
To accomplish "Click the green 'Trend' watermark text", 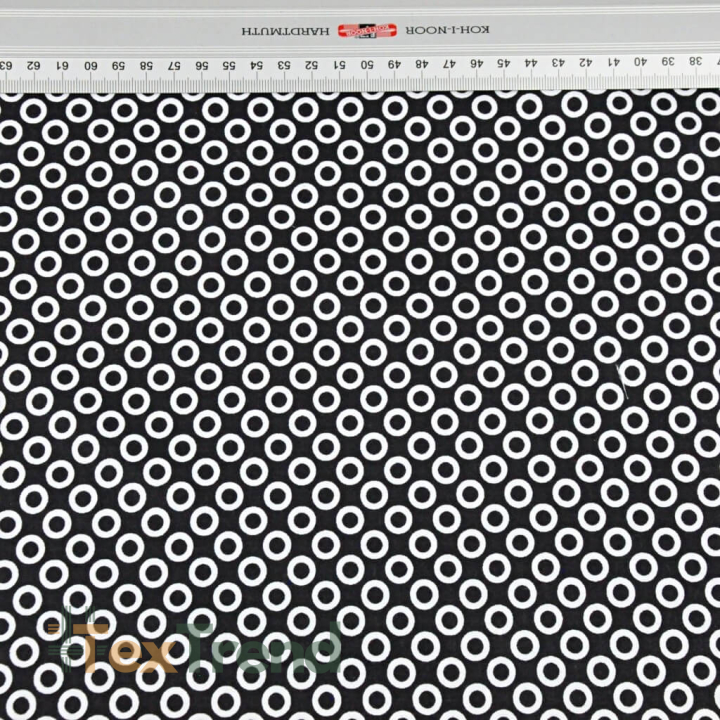I will pyautogui.click(x=261, y=647).
